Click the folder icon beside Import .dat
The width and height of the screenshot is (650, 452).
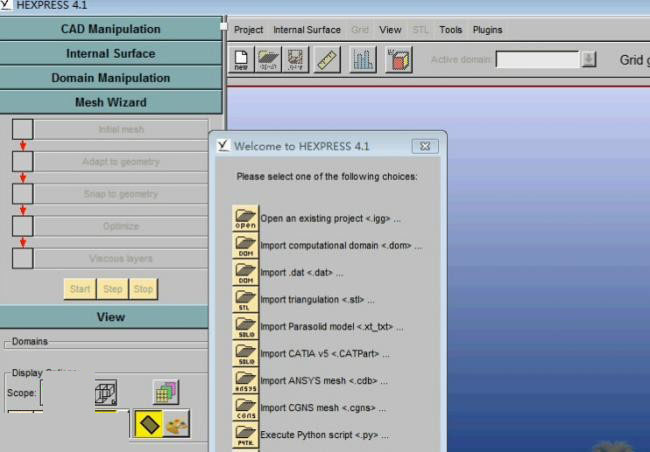pyautogui.click(x=245, y=272)
